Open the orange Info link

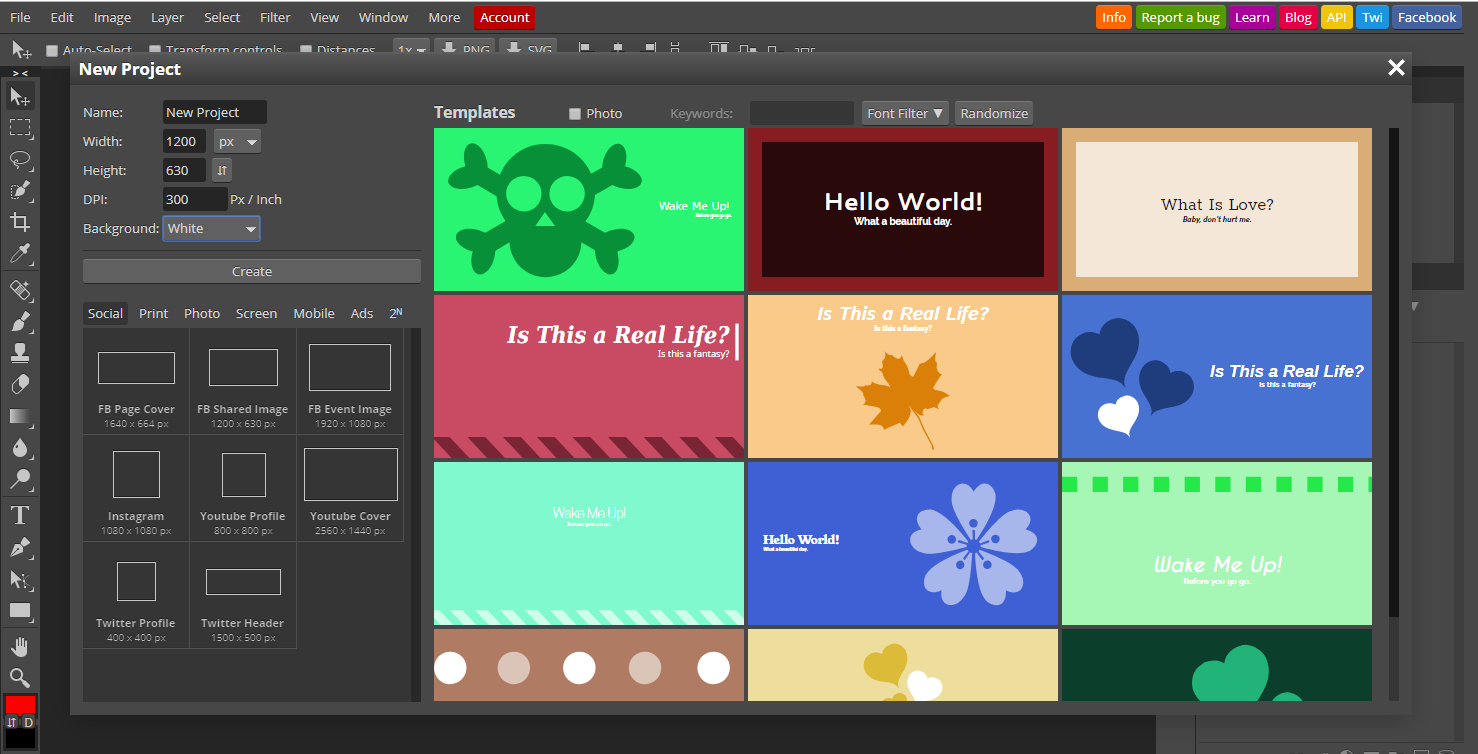(1114, 17)
